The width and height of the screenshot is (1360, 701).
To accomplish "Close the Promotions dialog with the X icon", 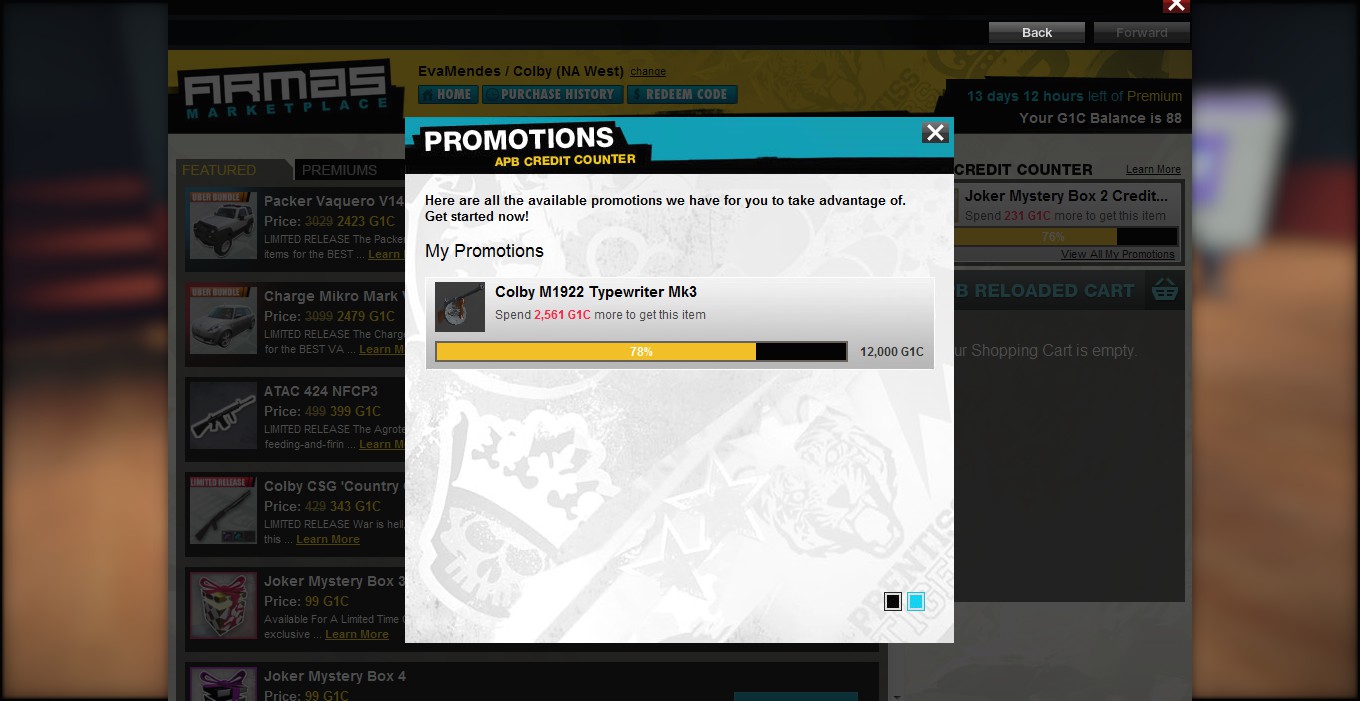I will 935,133.
